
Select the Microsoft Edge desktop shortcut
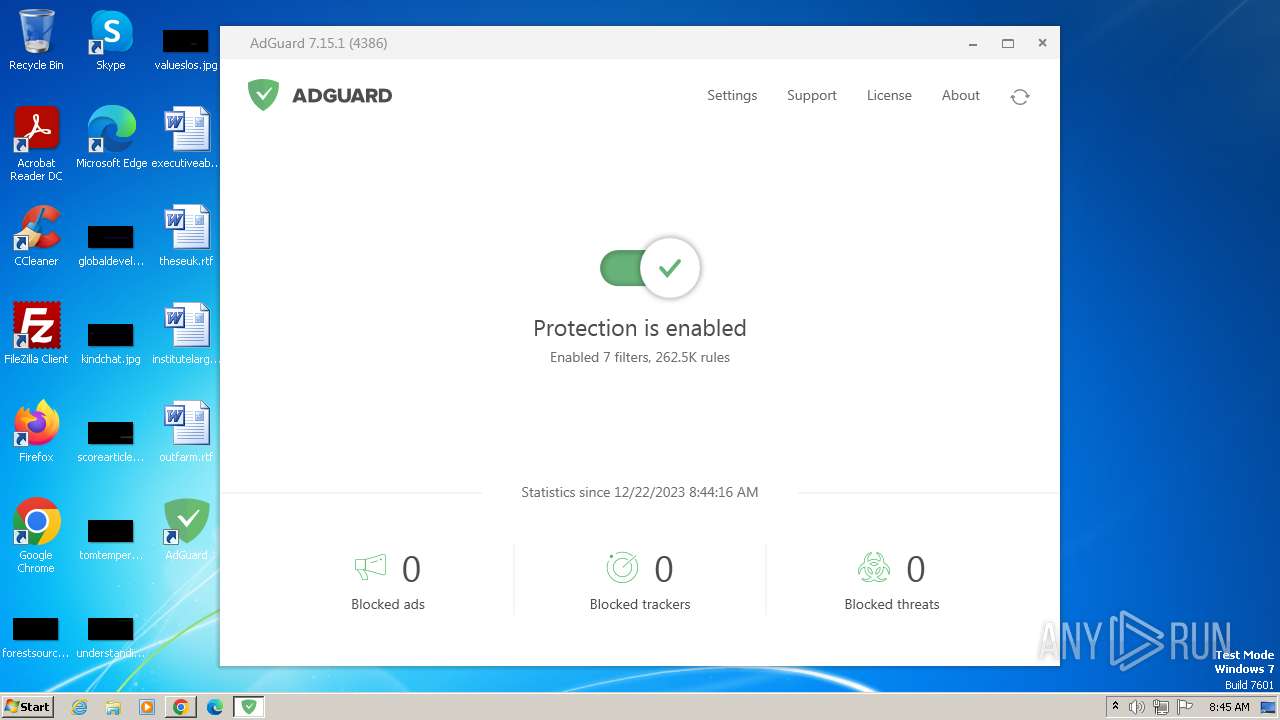click(111, 138)
